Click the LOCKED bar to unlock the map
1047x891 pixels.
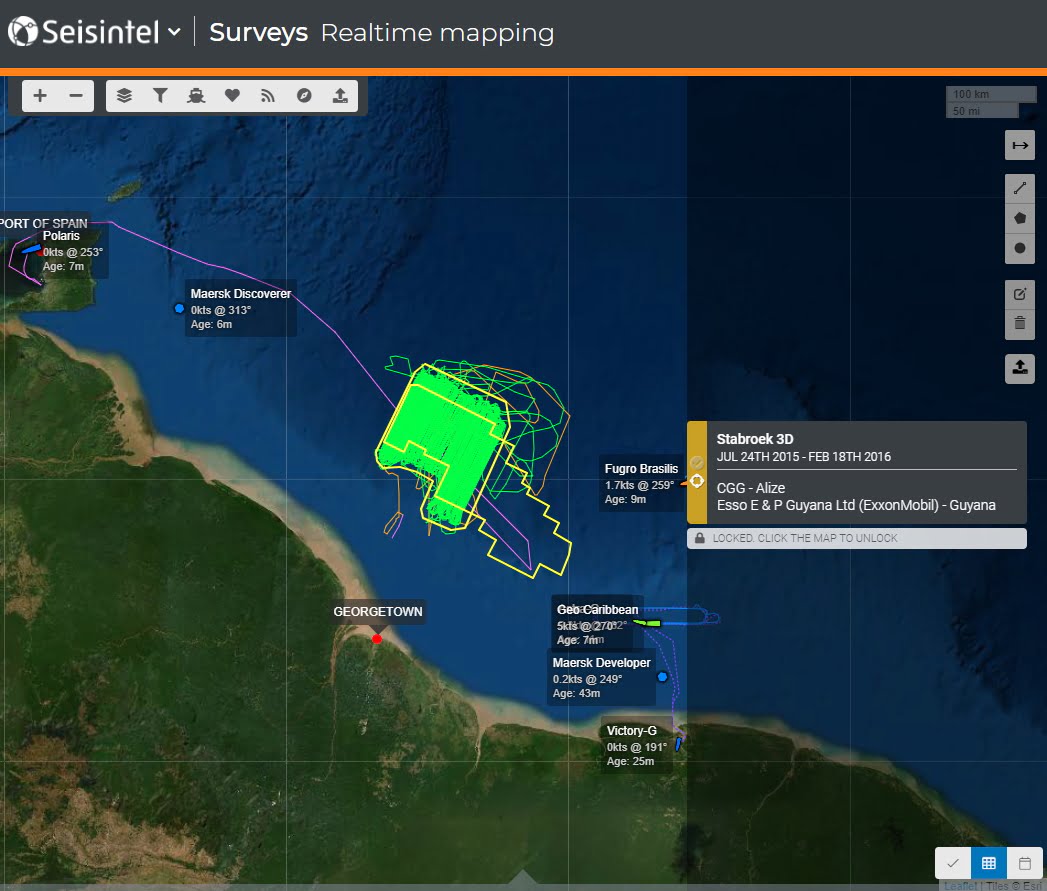pos(857,538)
